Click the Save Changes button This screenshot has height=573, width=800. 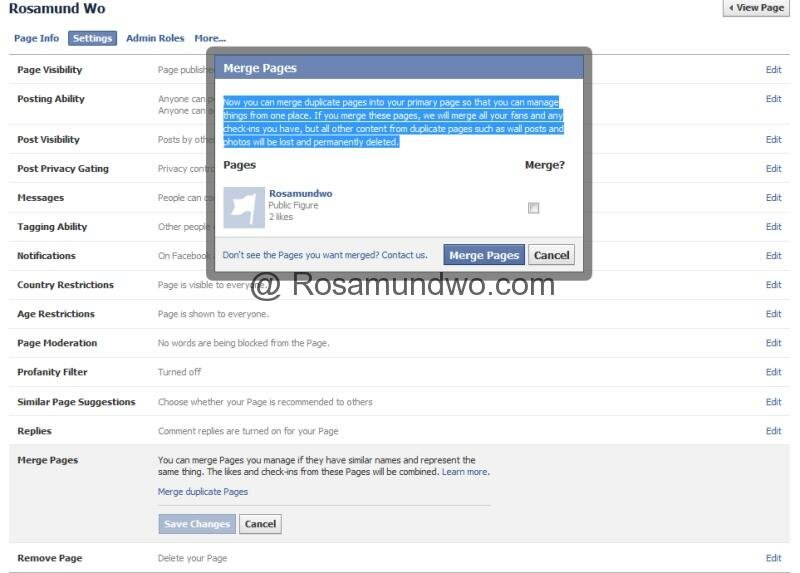197,524
